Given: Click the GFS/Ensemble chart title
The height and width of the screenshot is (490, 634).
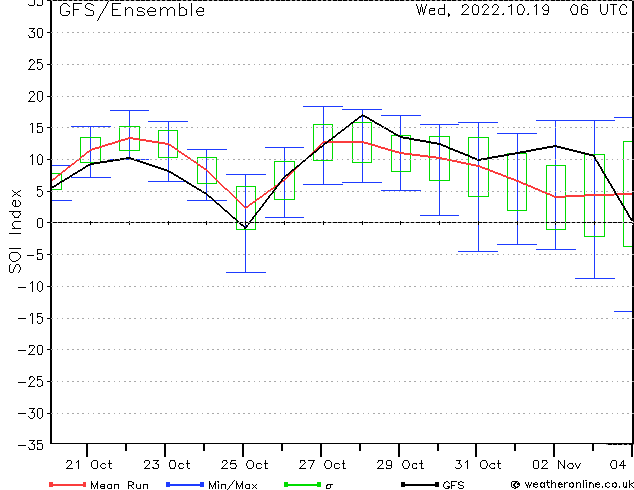Looking at the screenshot, I should (x=132, y=11).
